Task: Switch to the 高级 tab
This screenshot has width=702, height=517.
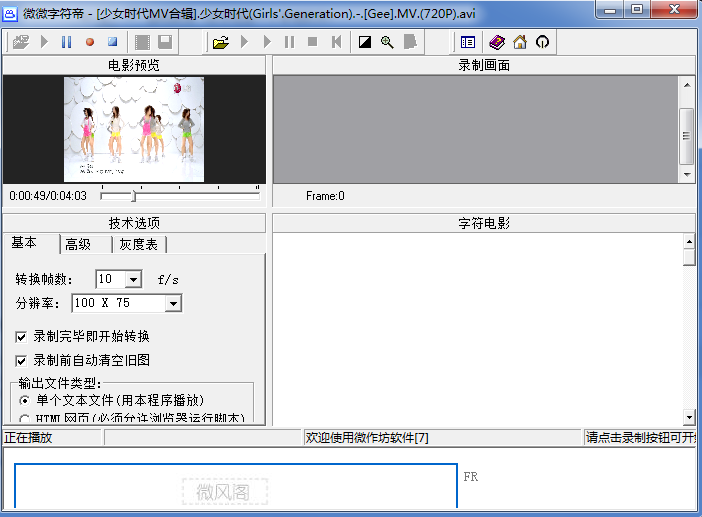Action: tap(78, 245)
